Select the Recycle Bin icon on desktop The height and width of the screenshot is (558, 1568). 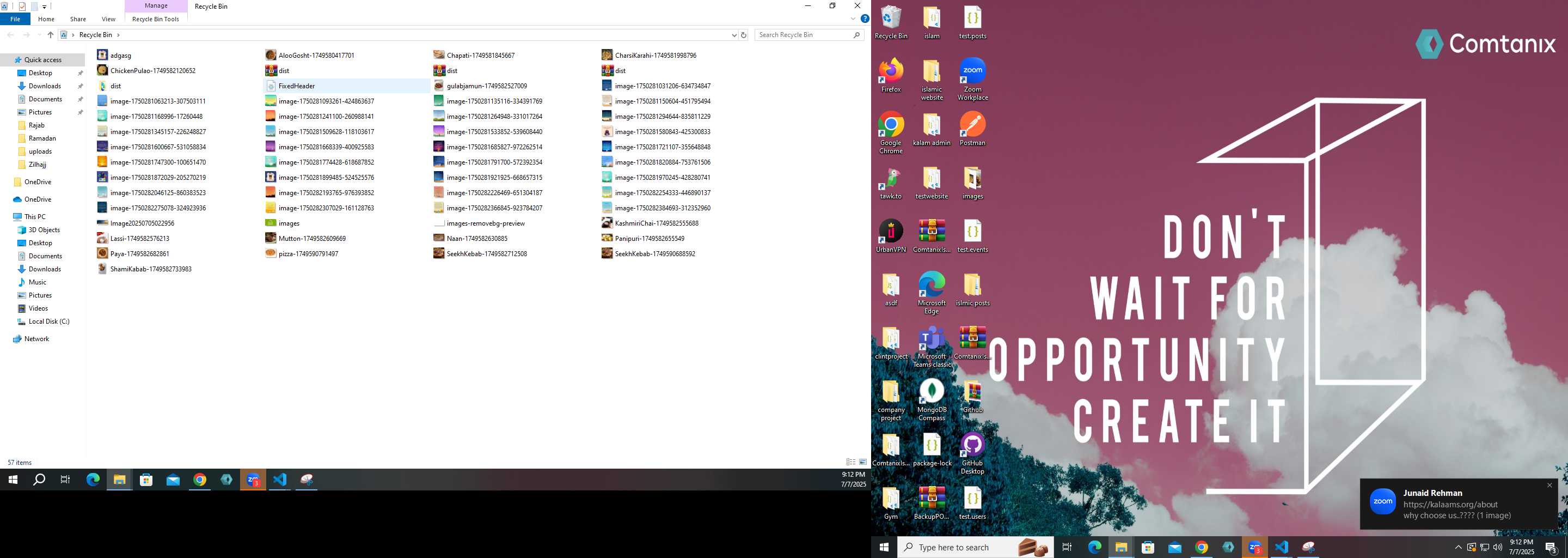pyautogui.click(x=891, y=22)
